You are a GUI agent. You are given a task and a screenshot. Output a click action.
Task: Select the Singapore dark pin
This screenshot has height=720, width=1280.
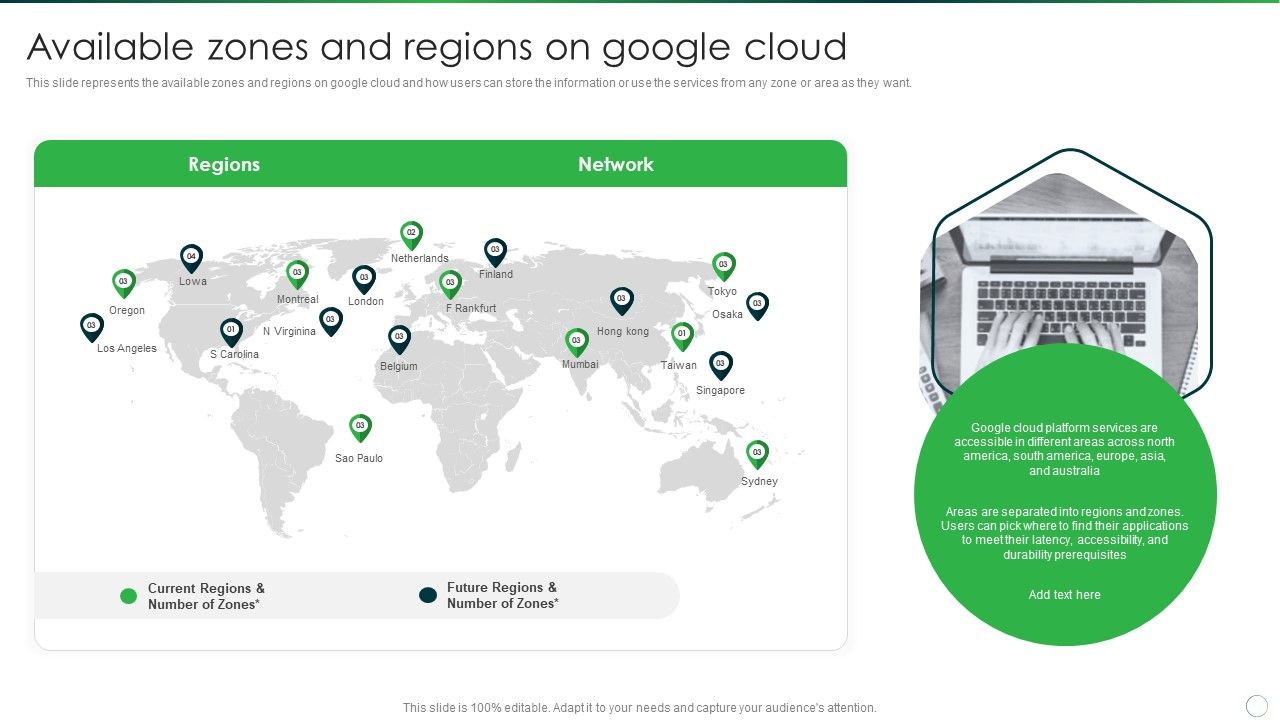720,366
